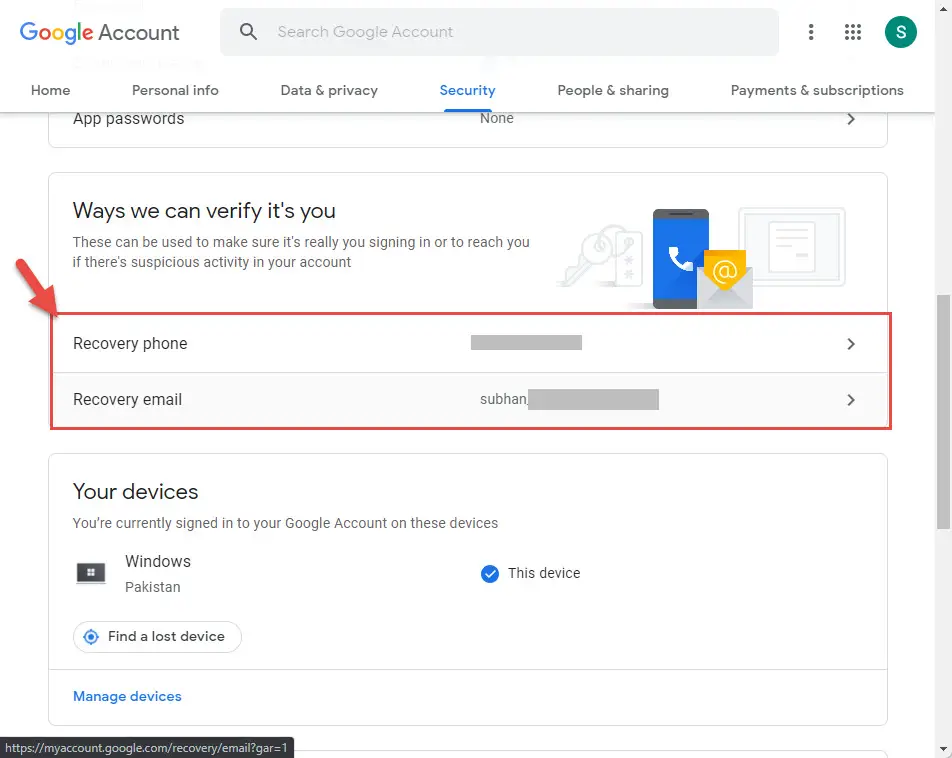Click the search magnifier icon
Image resolution: width=952 pixels, height=758 pixels.
[x=248, y=32]
